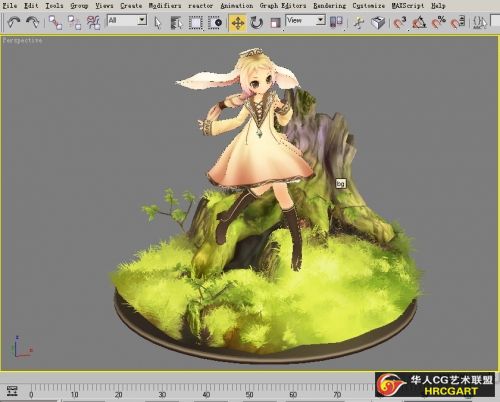Activate Bind to Space Warp tool

[x=94, y=22]
